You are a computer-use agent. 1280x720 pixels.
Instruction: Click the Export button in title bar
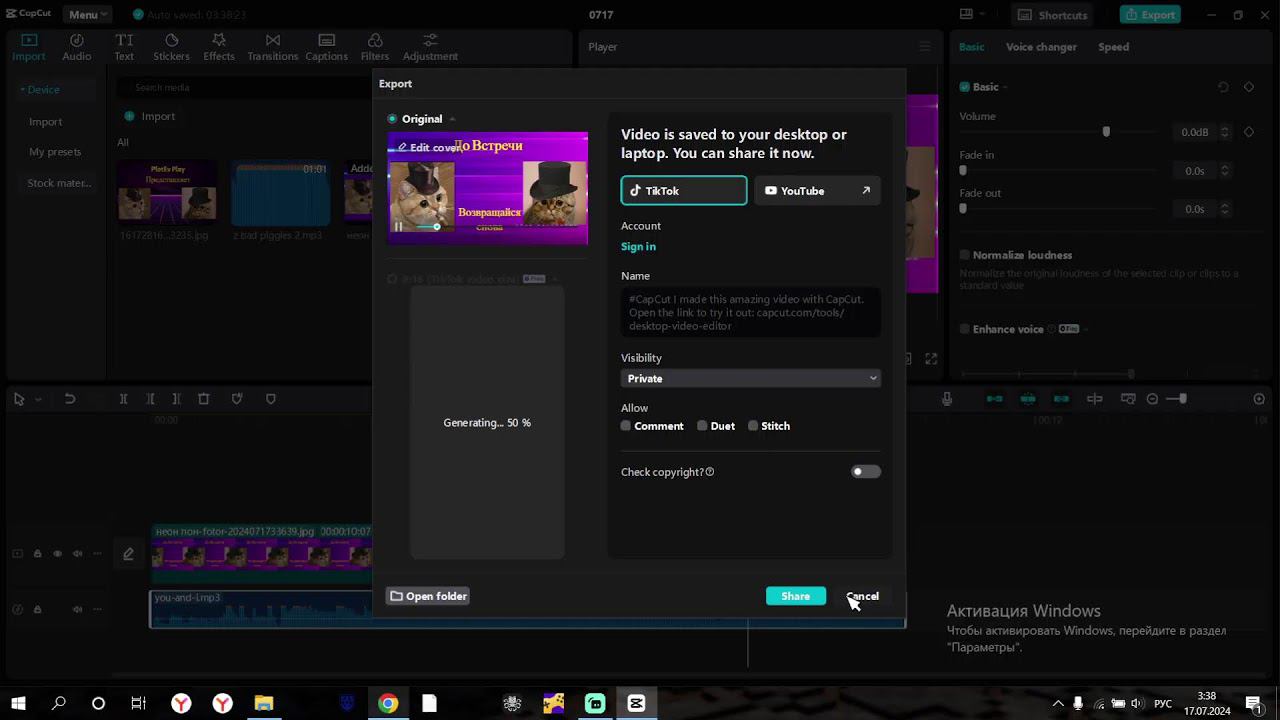point(1150,15)
